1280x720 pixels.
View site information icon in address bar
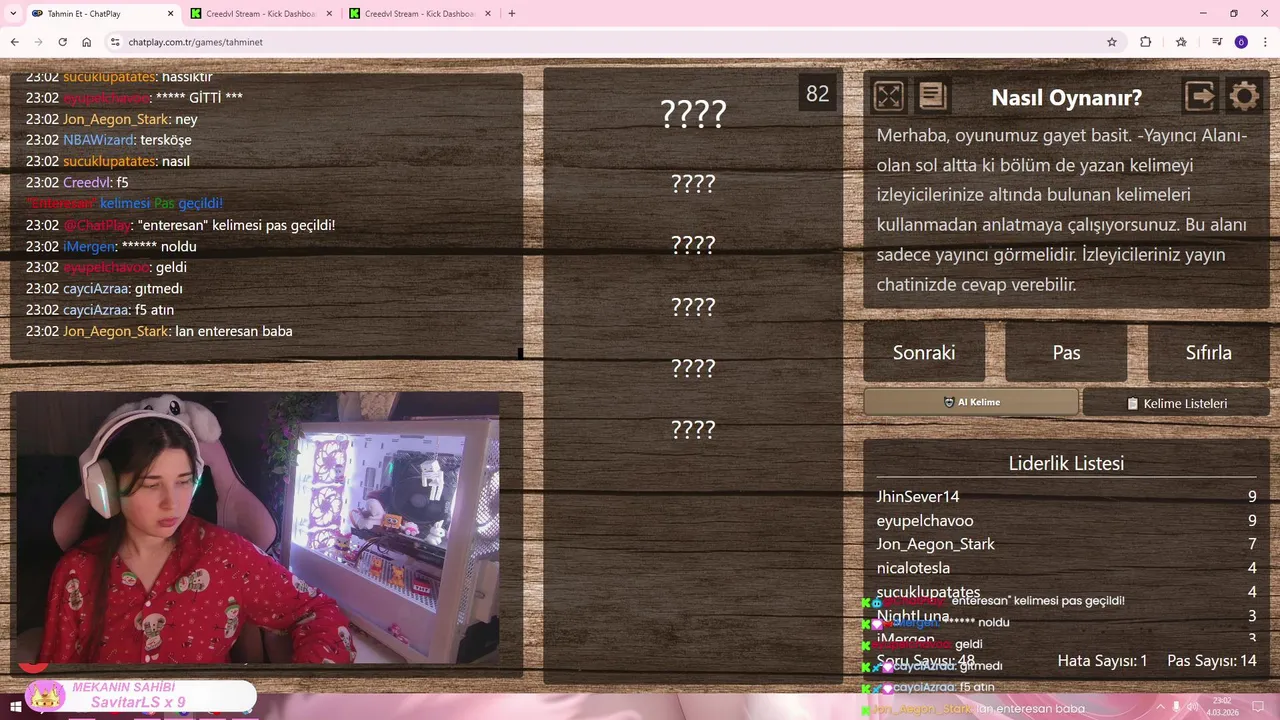[x=115, y=42]
